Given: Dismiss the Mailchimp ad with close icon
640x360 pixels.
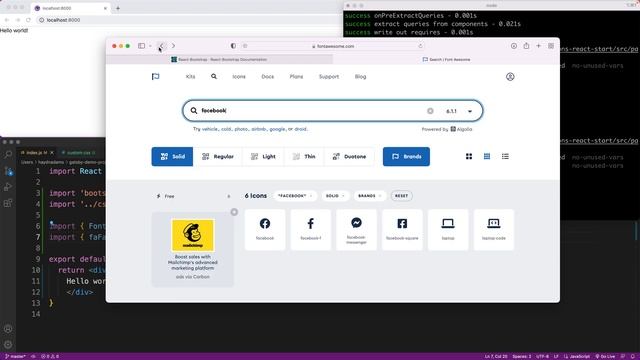Looking at the screenshot, I should point(234,212).
